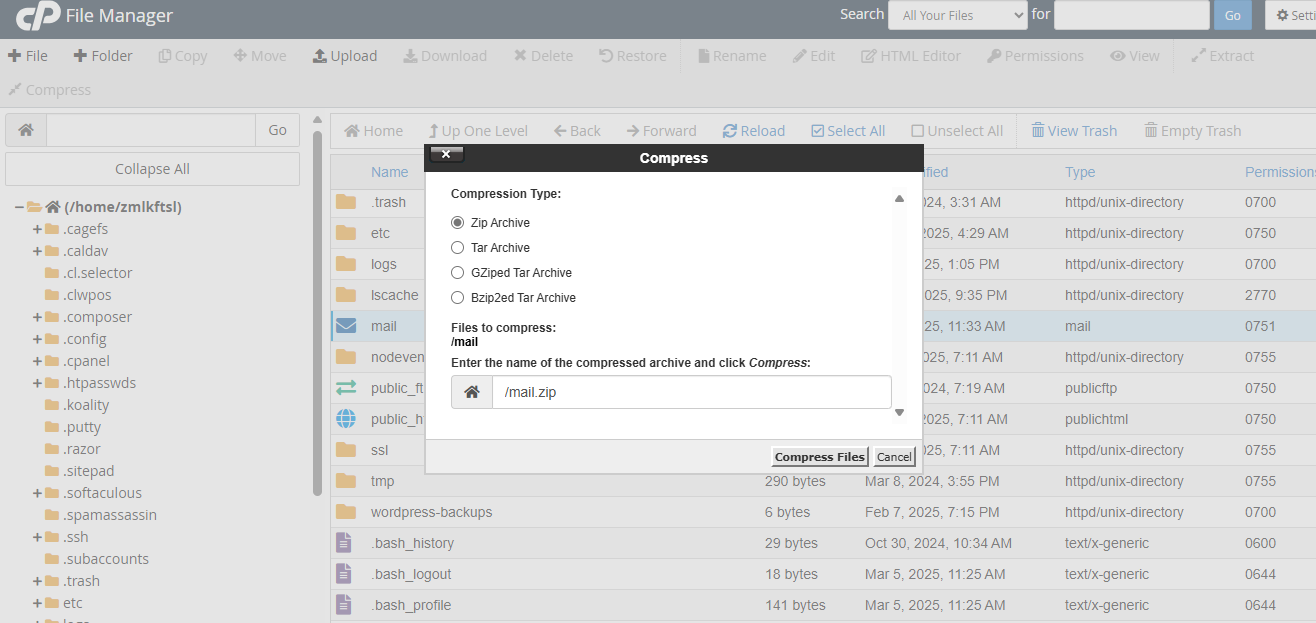Viewport: 1316px width, 623px height.
Task: Click the archive name input field
Action: 690,392
